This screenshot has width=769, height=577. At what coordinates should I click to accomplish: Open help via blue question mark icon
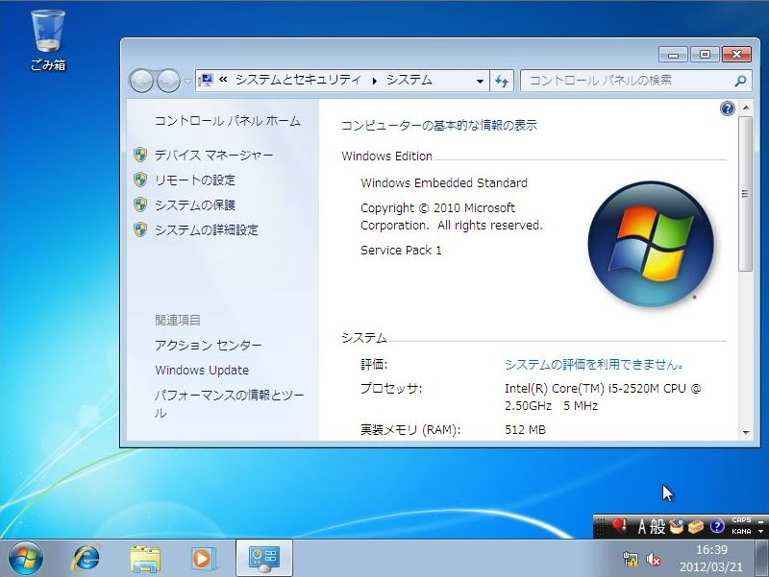tap(727, 108)
